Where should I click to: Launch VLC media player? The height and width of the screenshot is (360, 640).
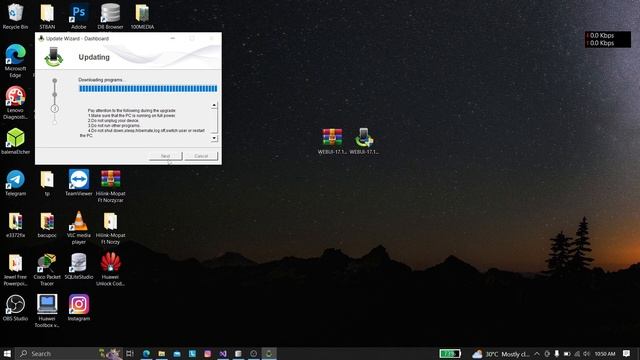click(79, 228)
